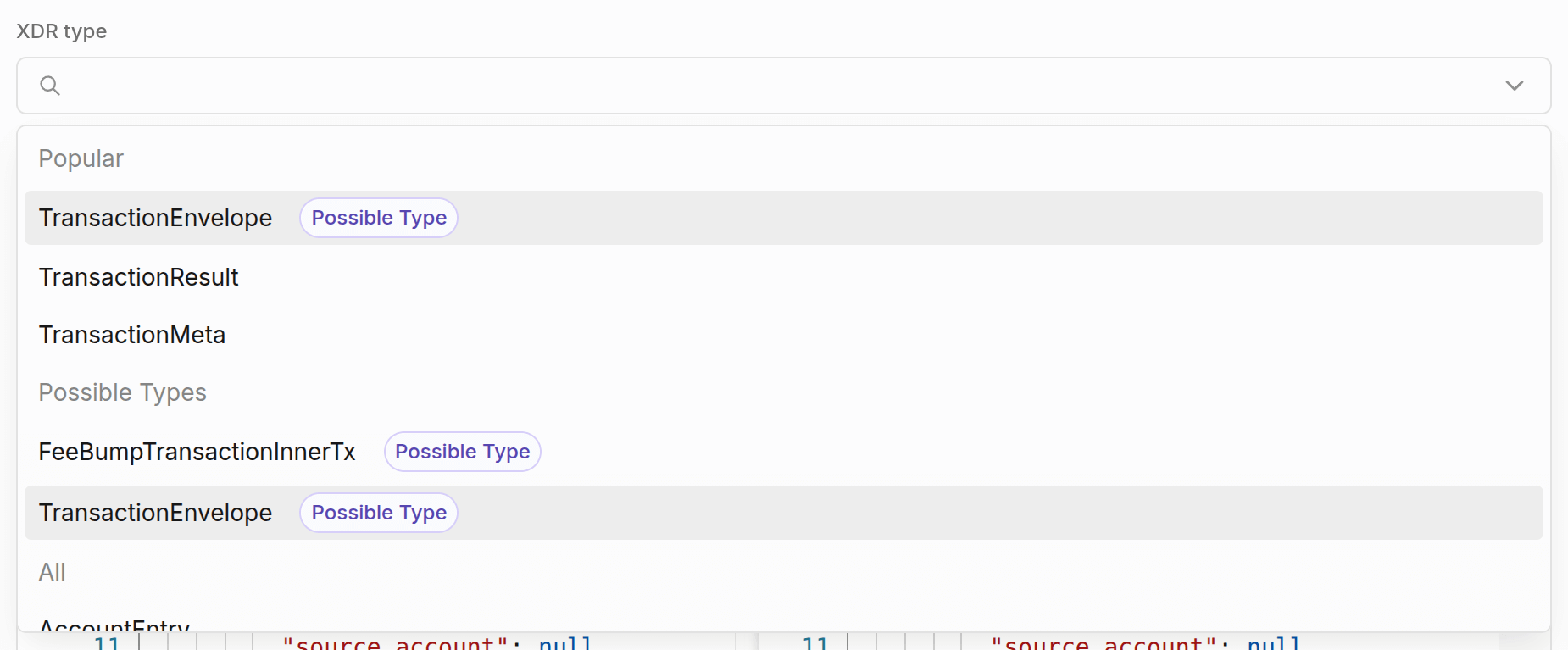Click line number 11 in left pane
Viewport: 1568px width, 650px height.
(107, 642)
